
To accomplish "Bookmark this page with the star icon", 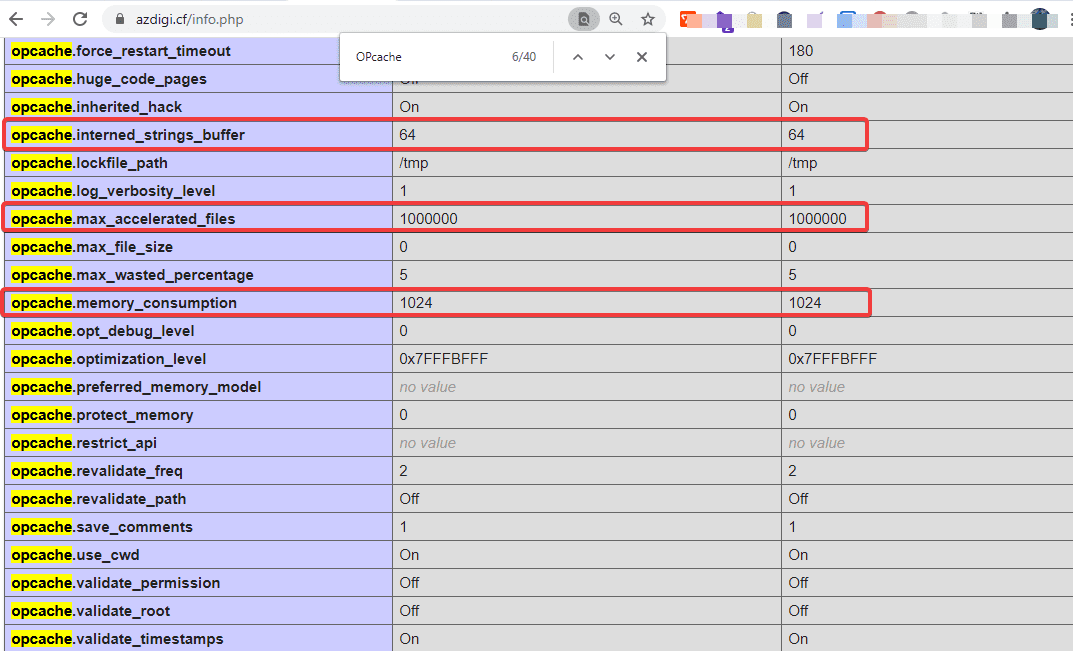I will pyautogui.click(x=648, y=19).
